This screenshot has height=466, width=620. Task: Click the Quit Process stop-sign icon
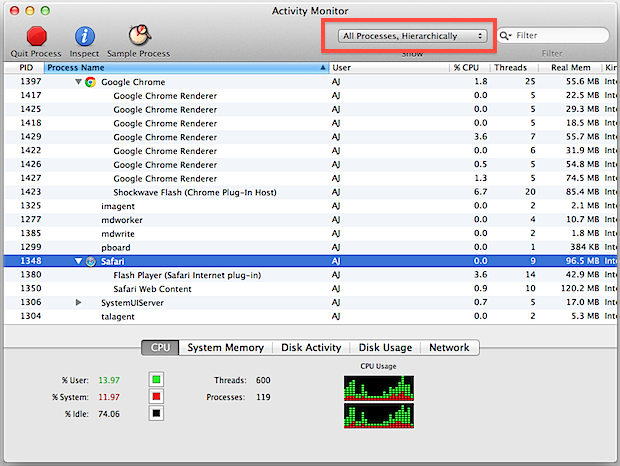click(x=36, y=36)
